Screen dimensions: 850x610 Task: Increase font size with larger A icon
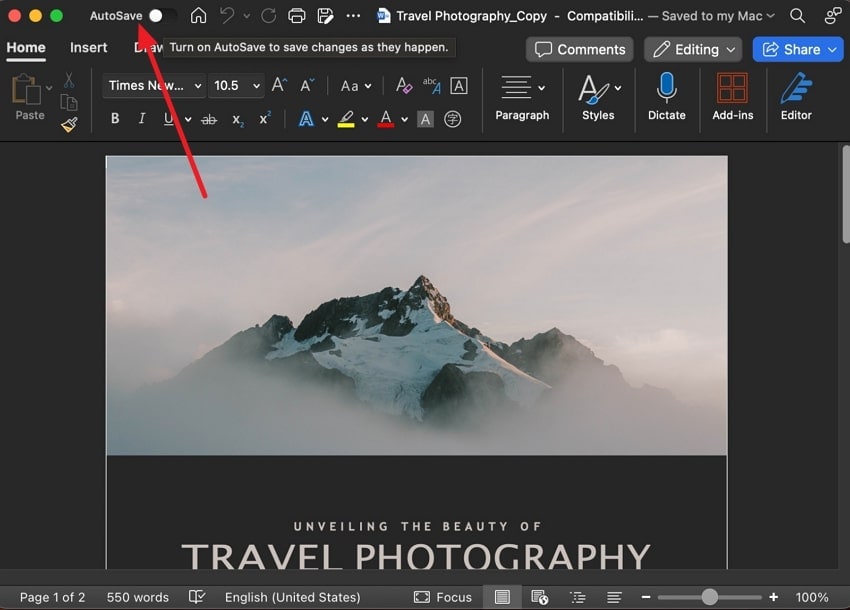pos(279,85)
